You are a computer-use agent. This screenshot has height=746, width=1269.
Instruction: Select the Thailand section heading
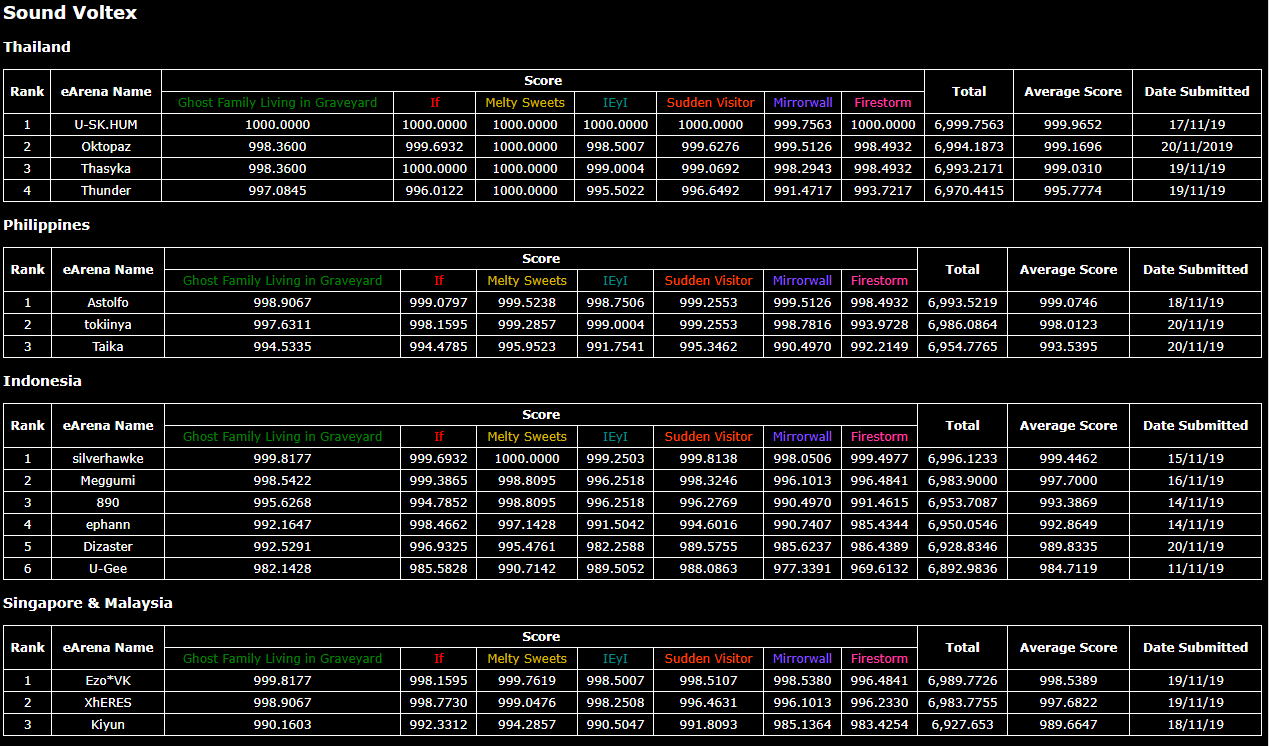coord(37,47)
